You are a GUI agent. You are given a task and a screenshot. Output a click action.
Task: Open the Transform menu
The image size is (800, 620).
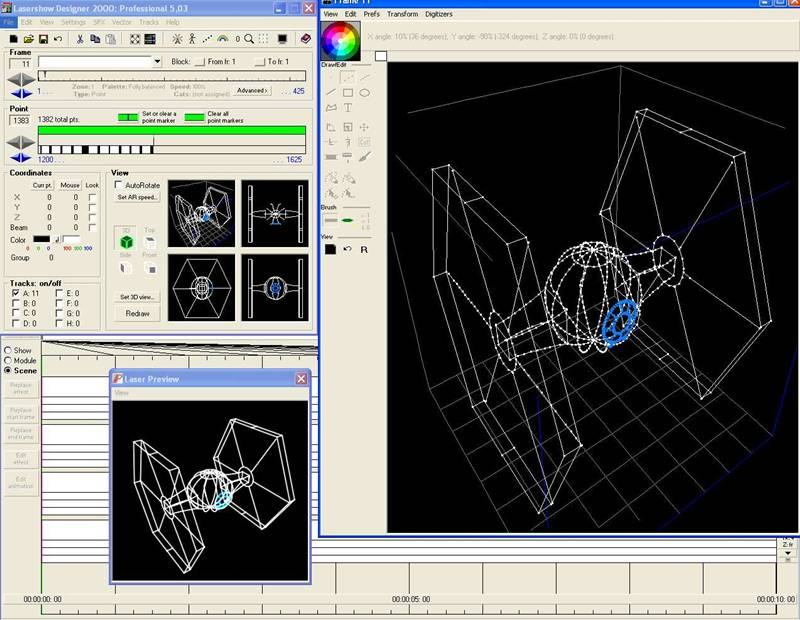tap(402, 15)
